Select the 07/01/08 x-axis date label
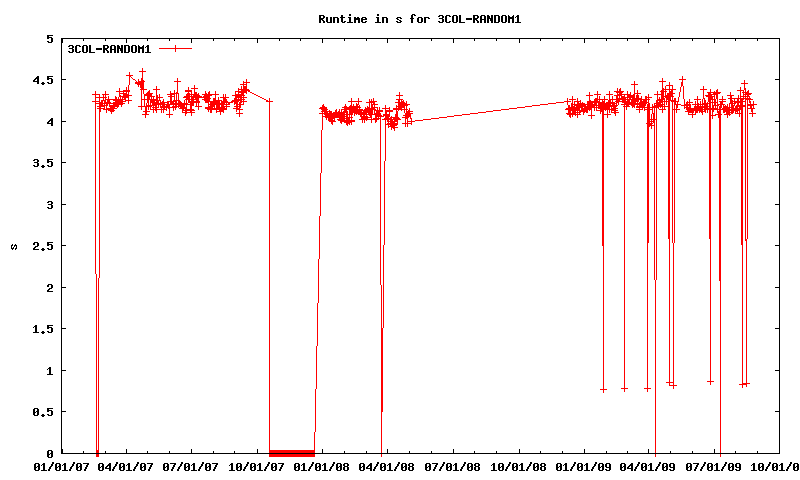 click(454, 466)
